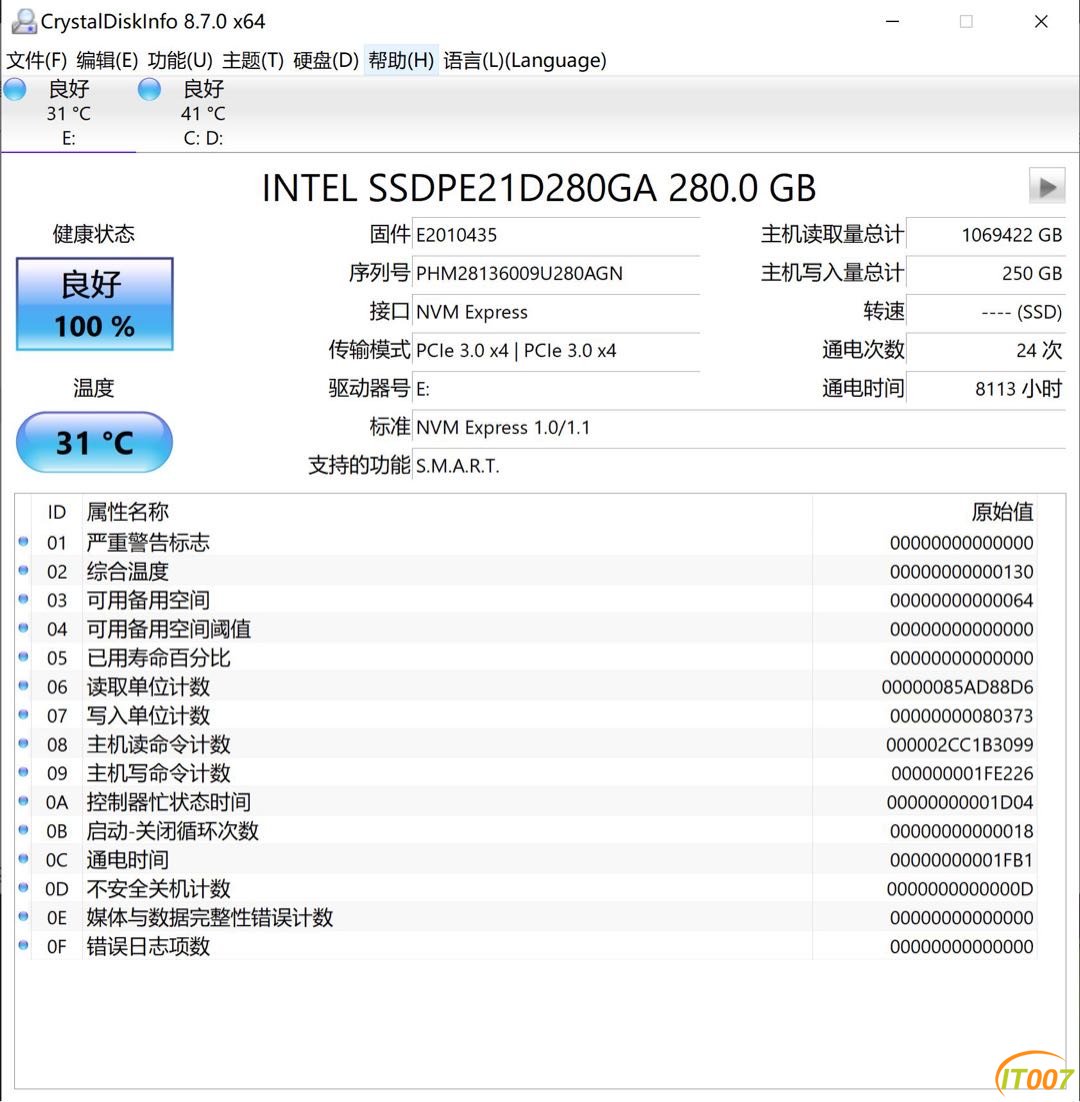Viewport: 1080px width, 1102px height.
Task: Click raw value 000002CC1B3099
Action: point(959,745)
